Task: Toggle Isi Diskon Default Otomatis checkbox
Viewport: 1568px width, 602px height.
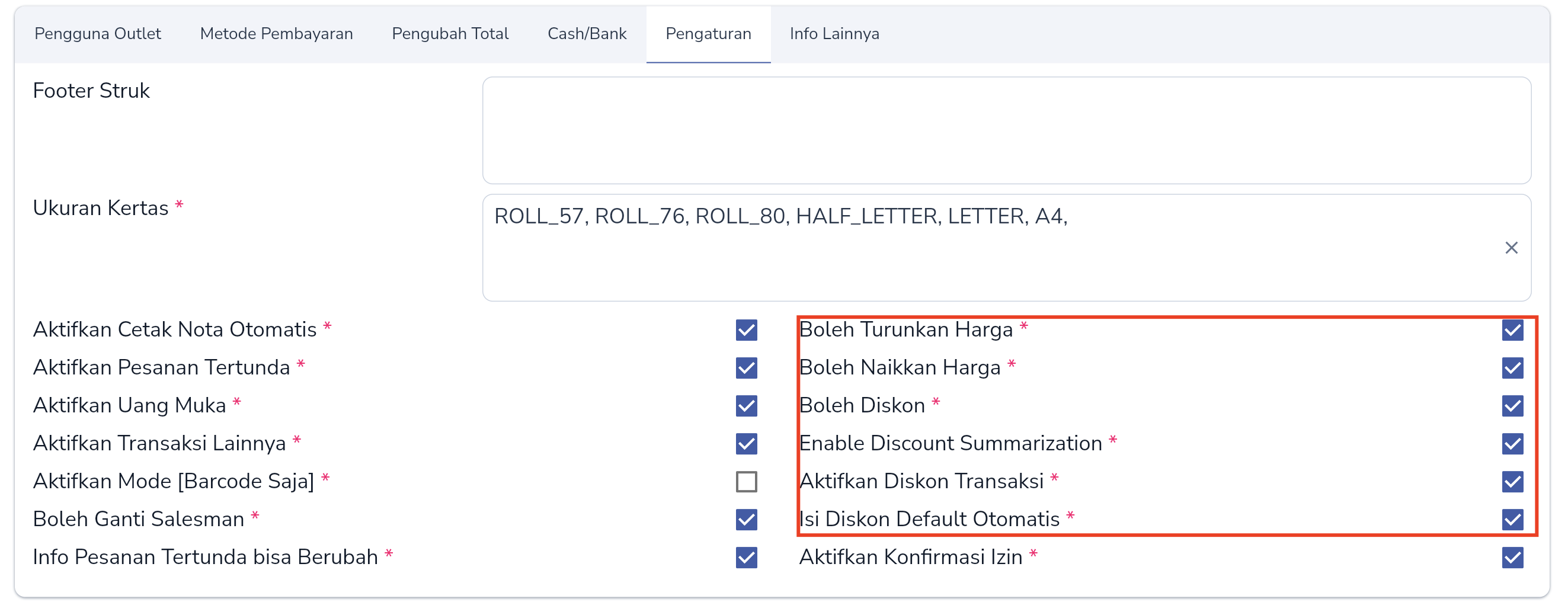Action: [x=1512, y=519]
